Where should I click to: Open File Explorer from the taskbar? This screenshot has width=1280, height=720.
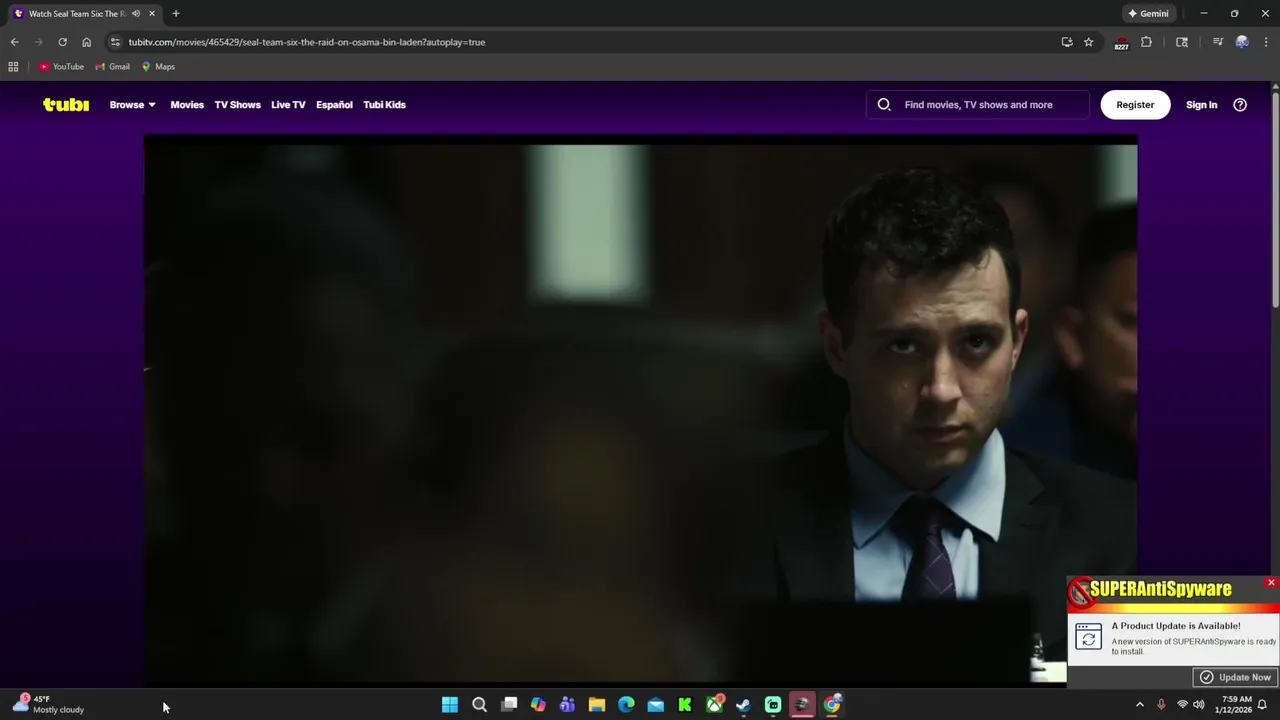point(597,705)
